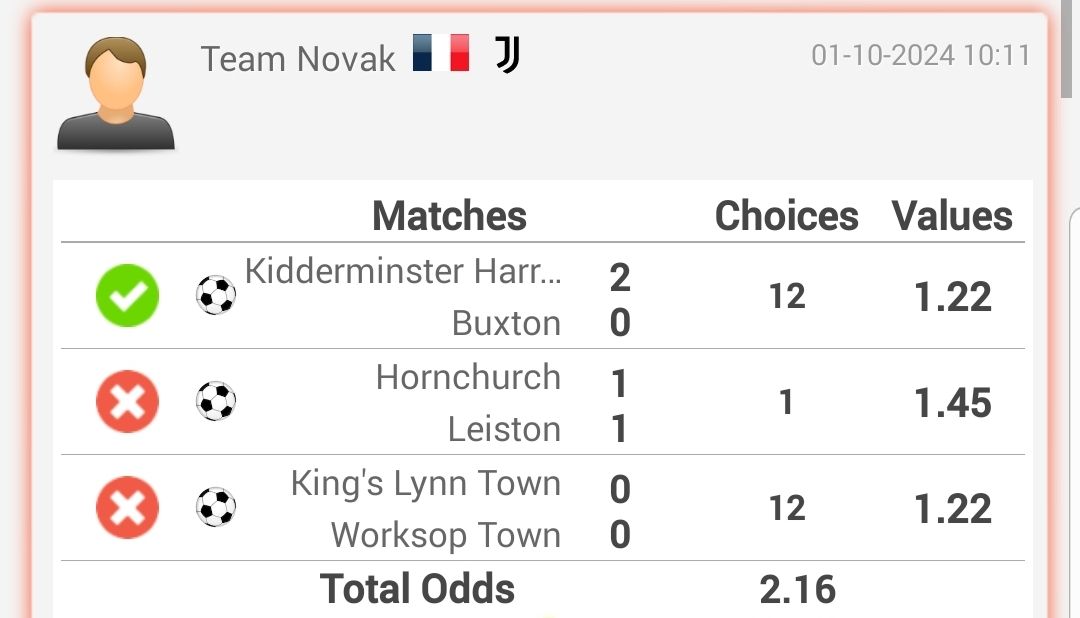Click the Total Odds 2.16 value
Image resolution: width=1080 pixels, height=618 pixels.
pyautogui.click(x=798, y=590)
